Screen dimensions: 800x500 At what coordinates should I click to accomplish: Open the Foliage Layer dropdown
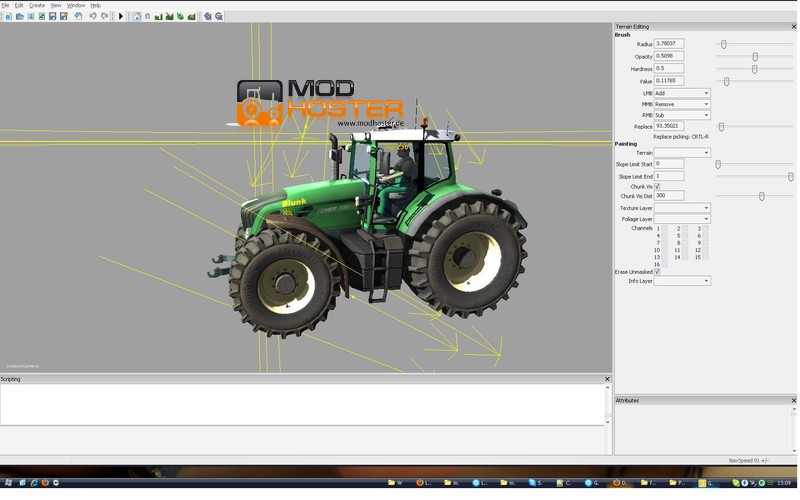[682, 219]
